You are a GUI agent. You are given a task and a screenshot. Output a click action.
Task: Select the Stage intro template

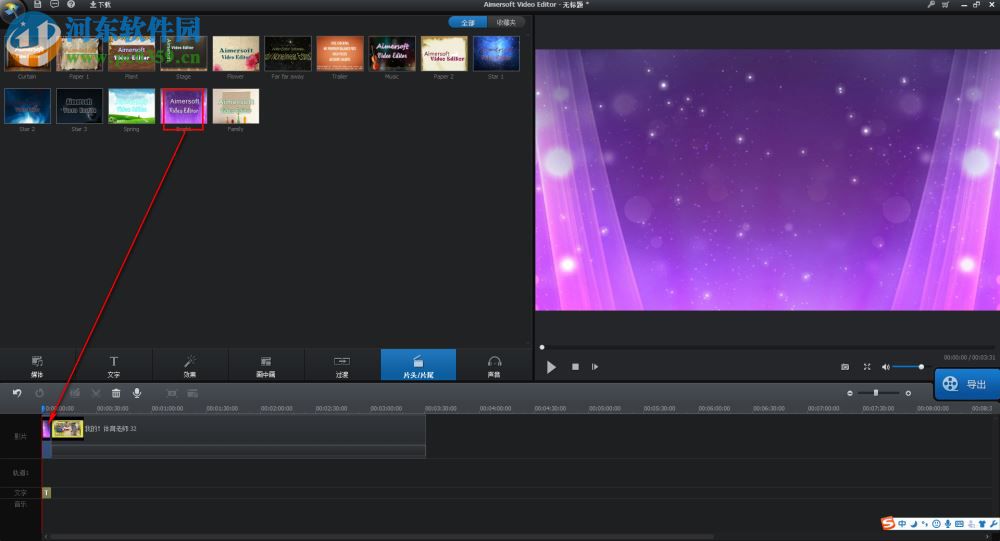184,54
